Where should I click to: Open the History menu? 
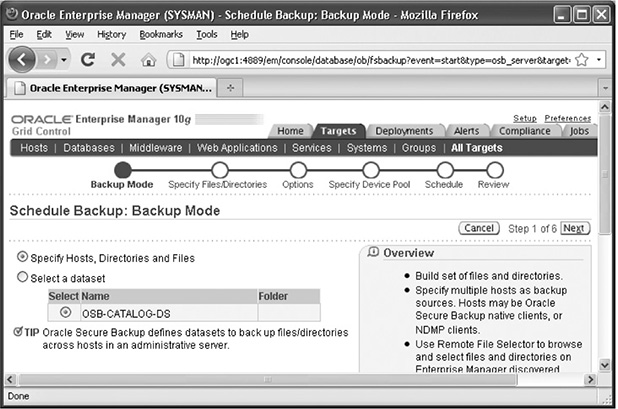[112, 35]
